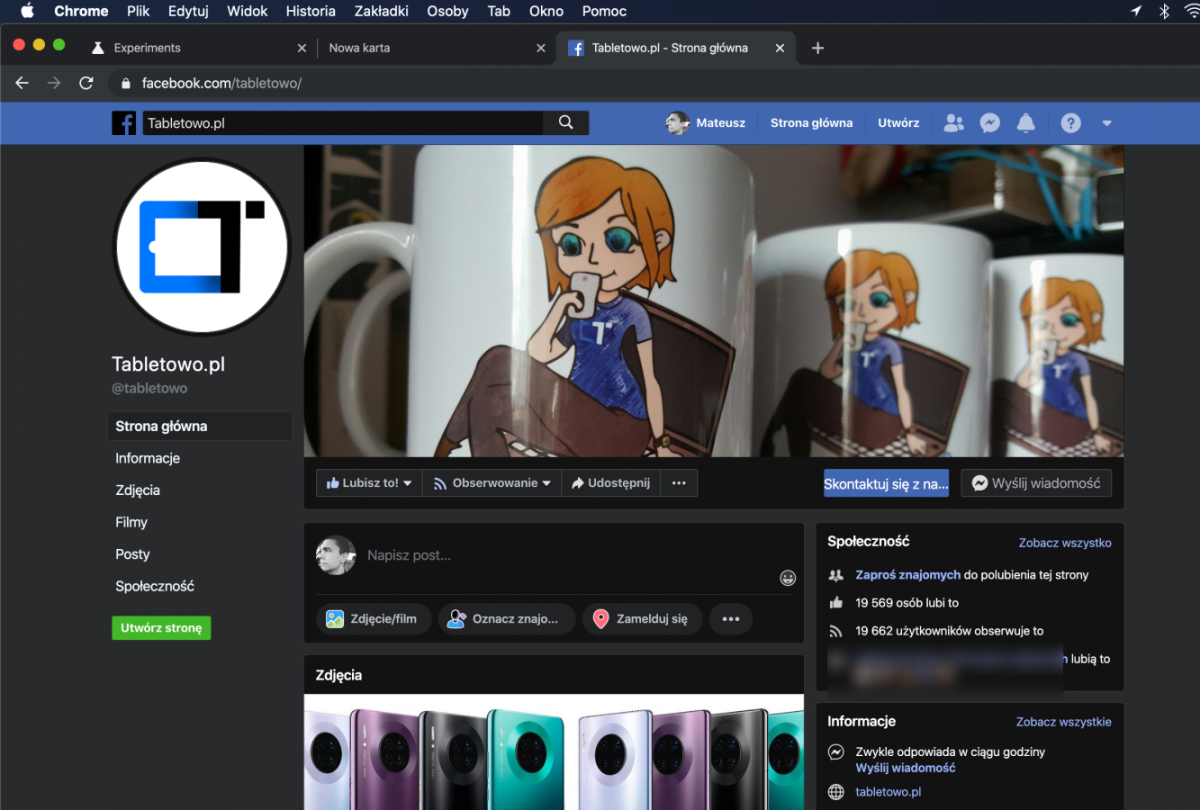Screen dimensions: 1200x810
Task: Expand the Lubisz to! dropdown
Action: click(x=369, y=483)
